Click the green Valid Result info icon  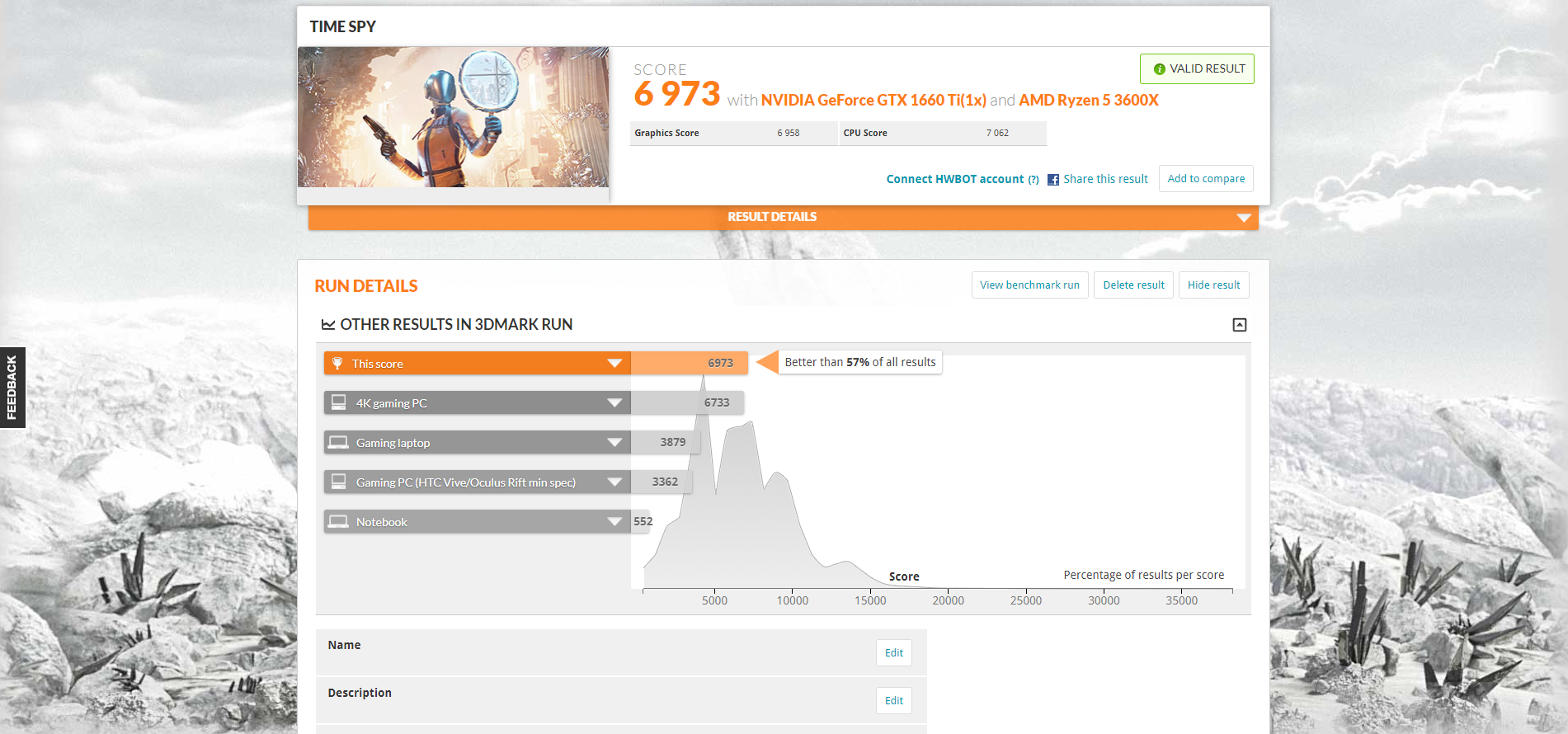pos(1159,69)
